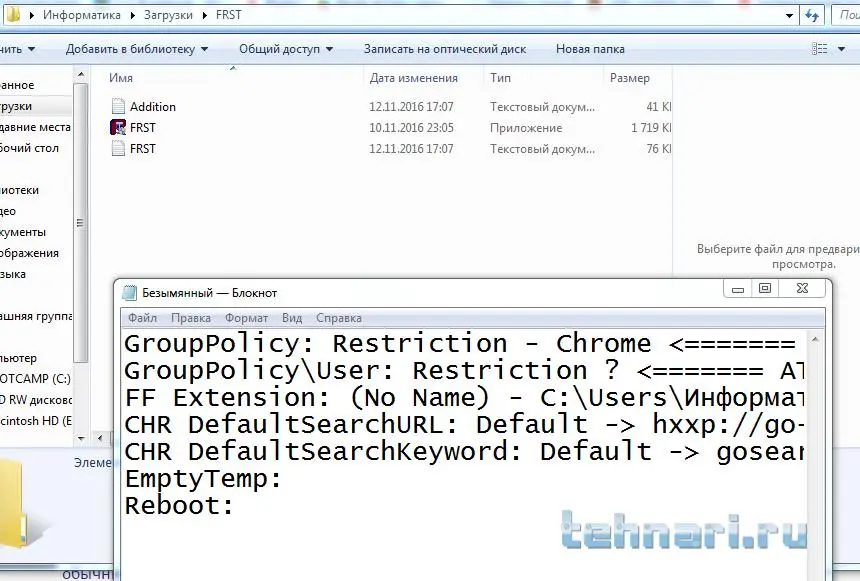Click the '1 719' size cell
The height and width of the screenshot is (581, 860).
(x=651, y=128)
